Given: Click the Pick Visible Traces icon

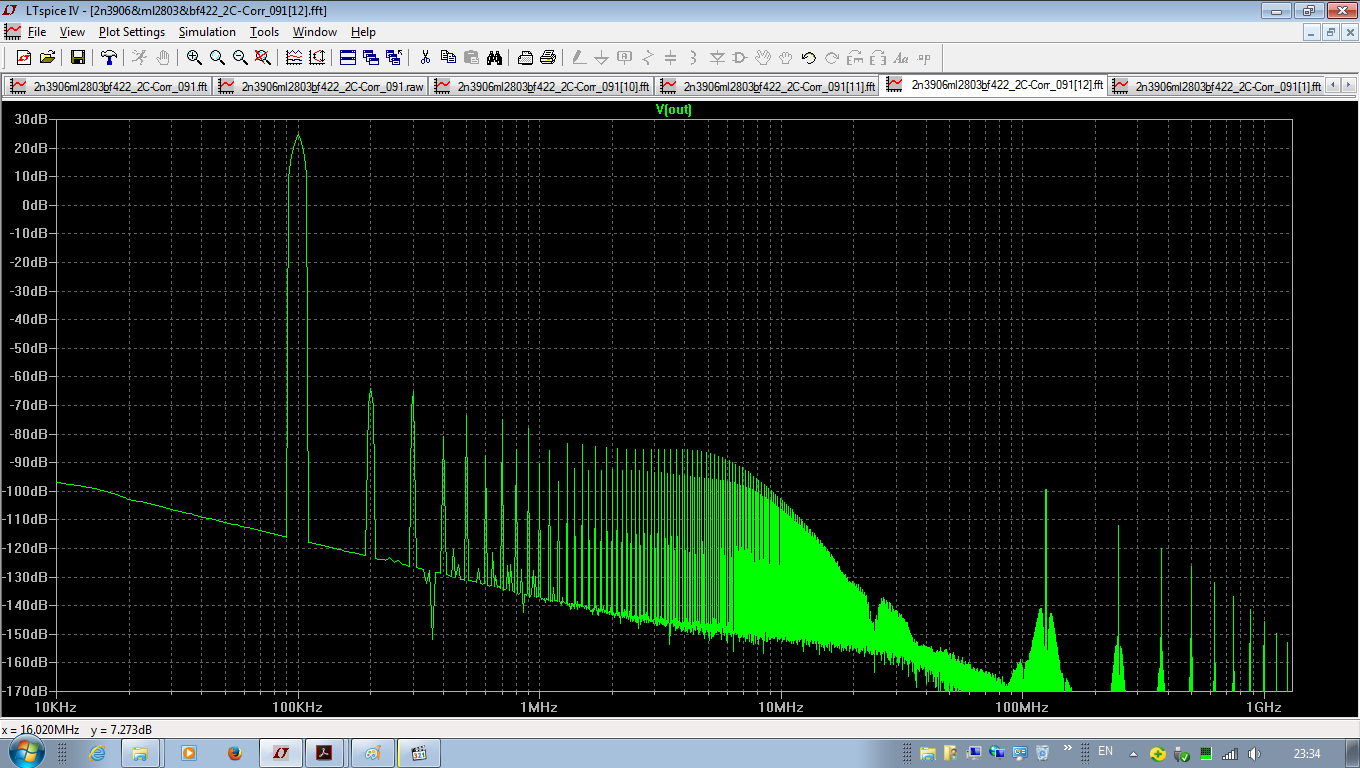Looking at the screenshot, I should click(294, 58).
